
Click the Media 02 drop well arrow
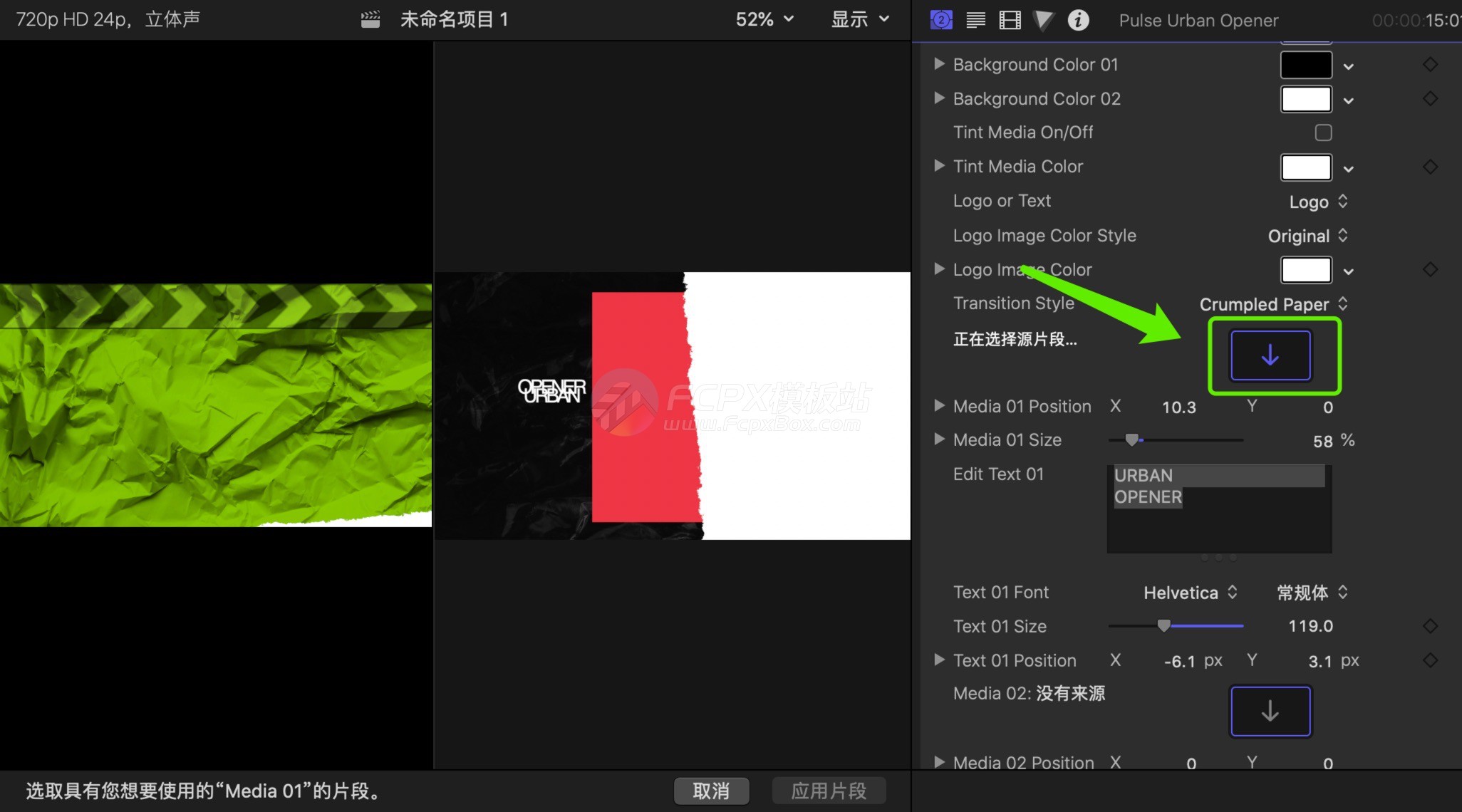(1270, 711)
